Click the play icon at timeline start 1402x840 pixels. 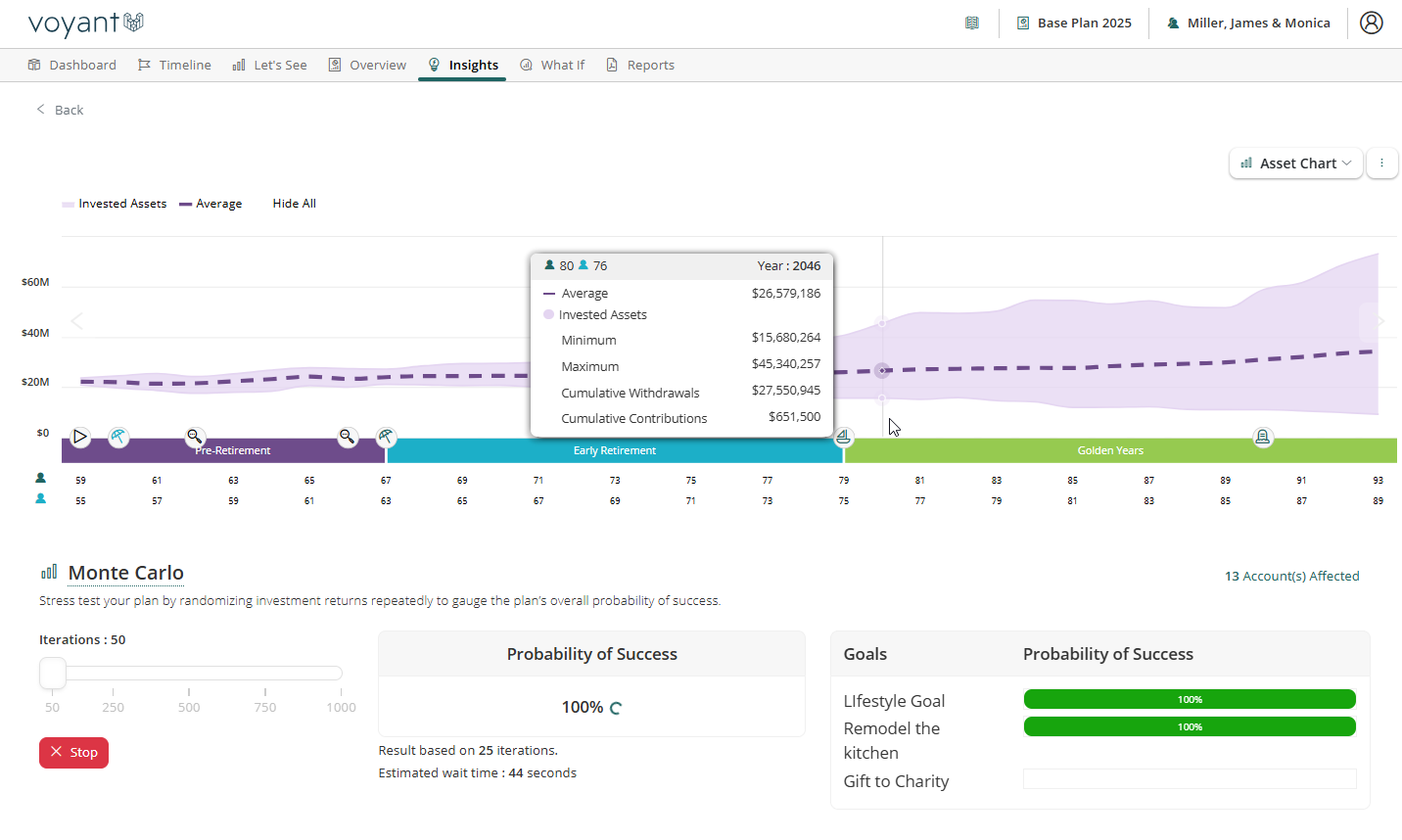coord(80,437)
